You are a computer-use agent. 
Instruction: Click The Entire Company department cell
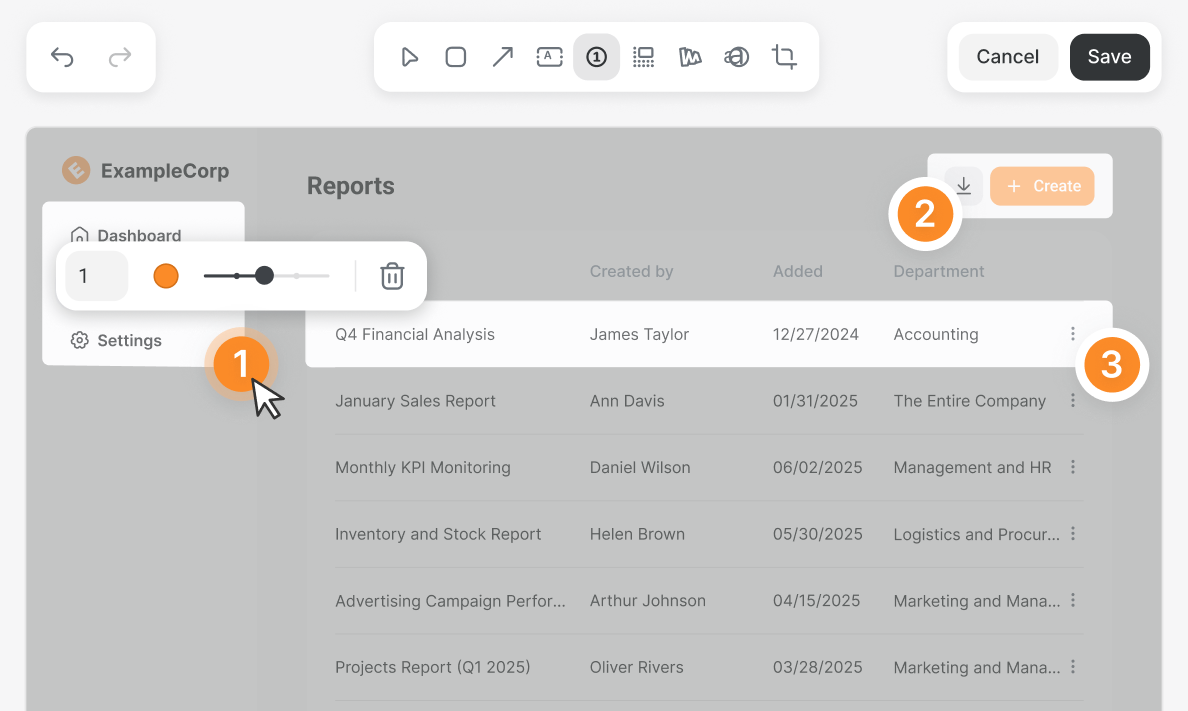coord(970,401)
